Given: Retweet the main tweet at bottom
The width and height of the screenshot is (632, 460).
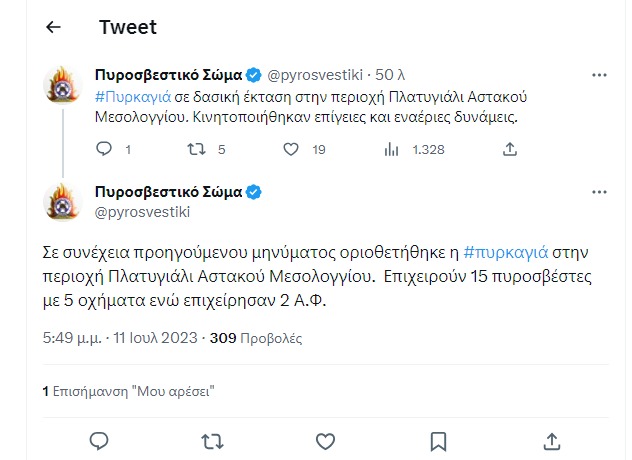Looking at the screenshot, I should click(212, 440).
